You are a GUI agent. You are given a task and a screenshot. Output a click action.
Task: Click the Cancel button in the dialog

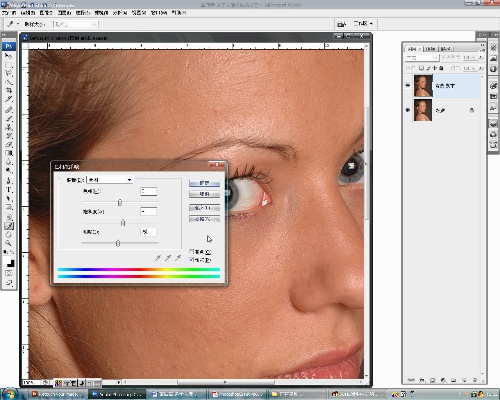pyautogui.click(x=204, y=194)
